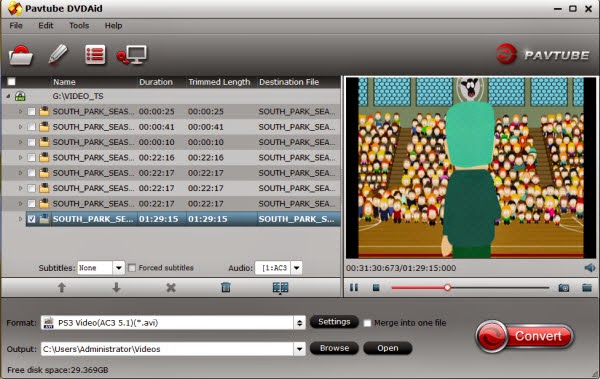Pause the preview playback
Viewport: 600px width, 379px height.
coord(354,288)
